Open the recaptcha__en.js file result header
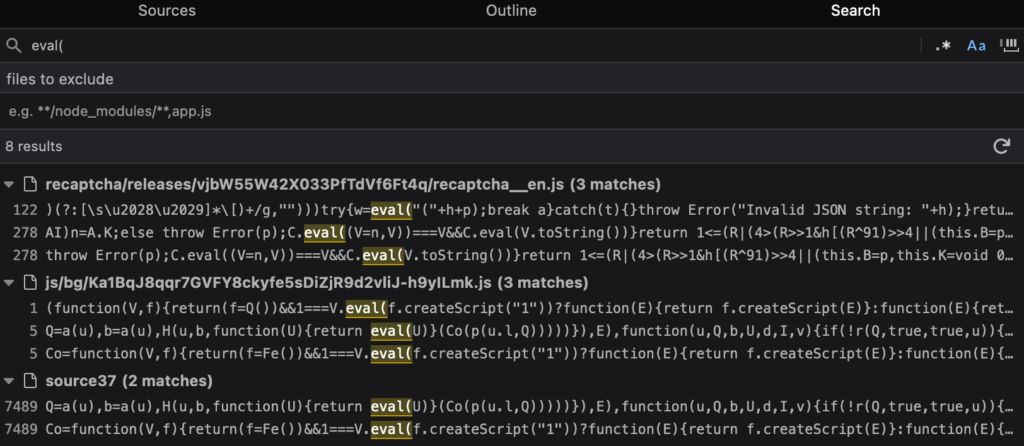Screen dimensions: 1024x446 [353, 185]
